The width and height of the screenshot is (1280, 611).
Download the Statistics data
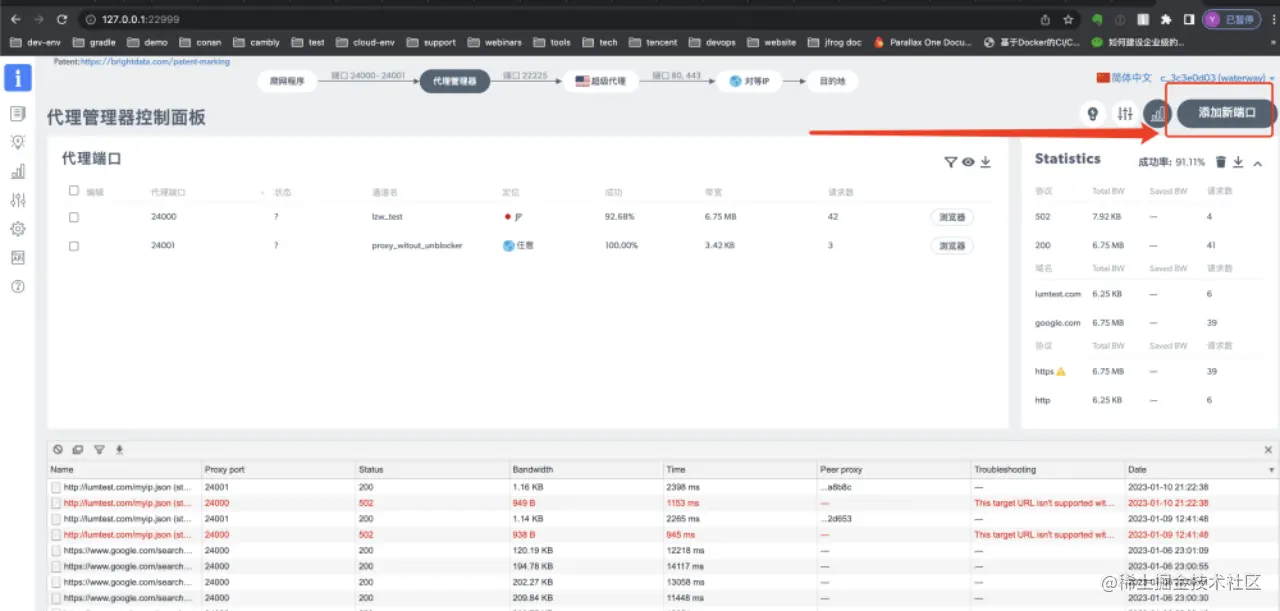pyautogui.click(x=1238, y=162)
